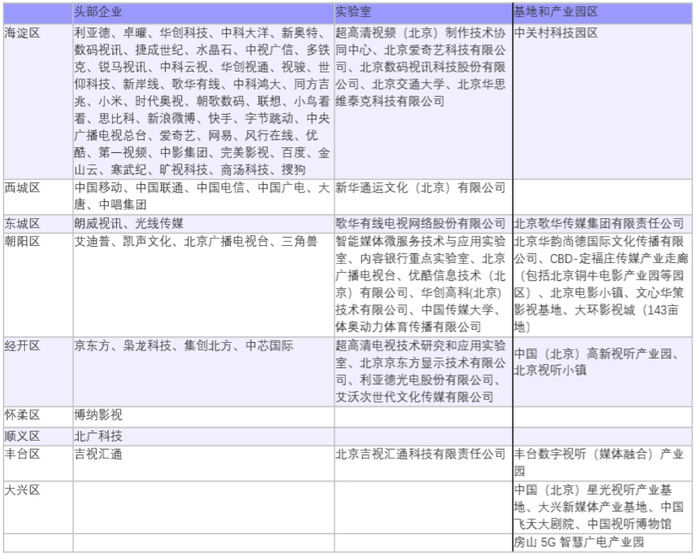Select the cell containing 中关村科技园区
The image size is (700, 559).
tap(603, 101)
